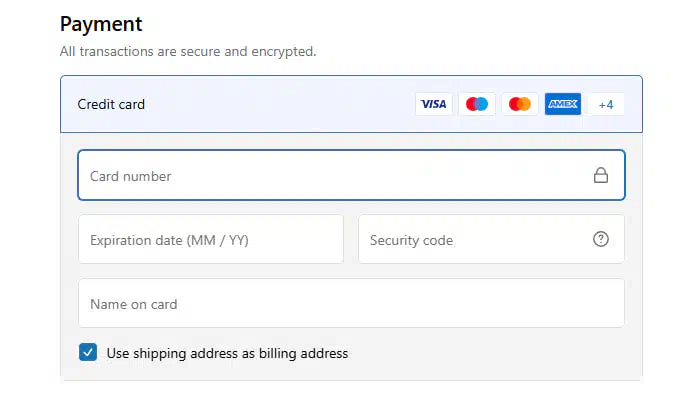
Task: Click the 'Card number' placeholder text
Action: (130, 176)
